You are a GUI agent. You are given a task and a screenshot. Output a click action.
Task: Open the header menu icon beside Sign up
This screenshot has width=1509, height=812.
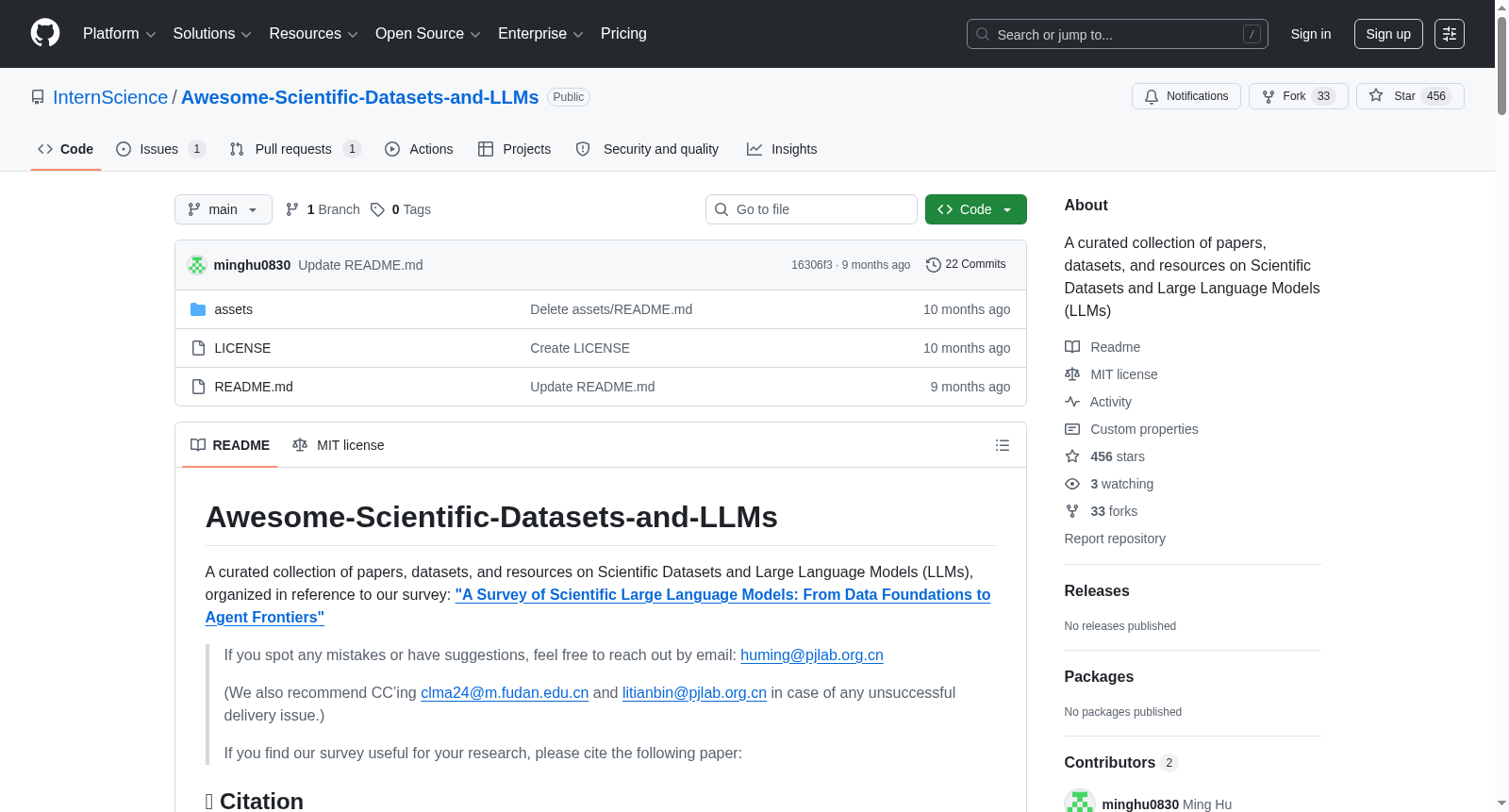[x=1450, y=34]
